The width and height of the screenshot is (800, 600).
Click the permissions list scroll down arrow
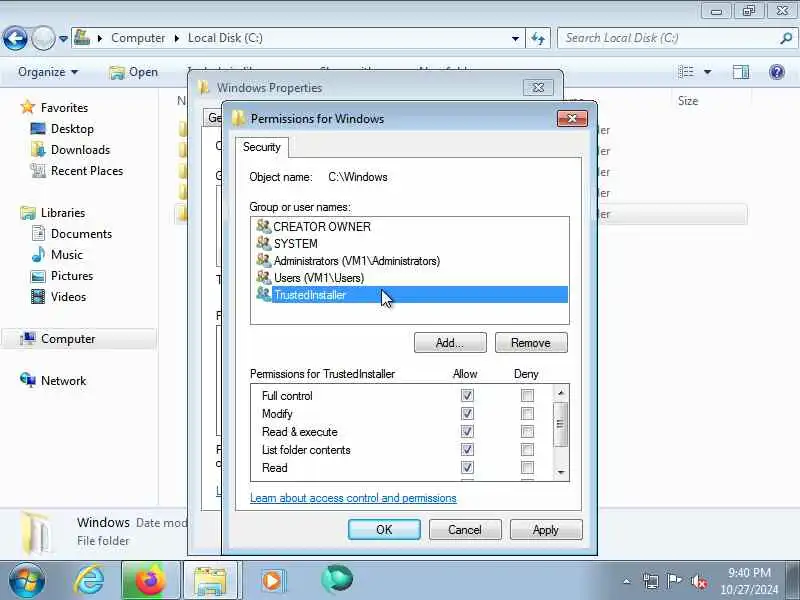tap(561, 472)
